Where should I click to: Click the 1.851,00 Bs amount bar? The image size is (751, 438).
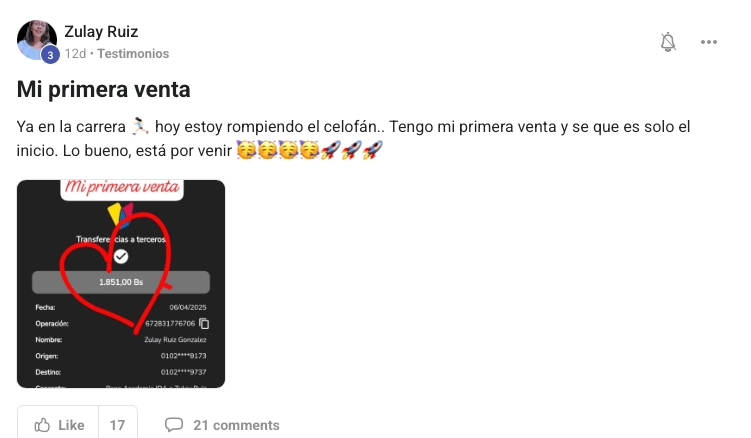pos(121,282)
